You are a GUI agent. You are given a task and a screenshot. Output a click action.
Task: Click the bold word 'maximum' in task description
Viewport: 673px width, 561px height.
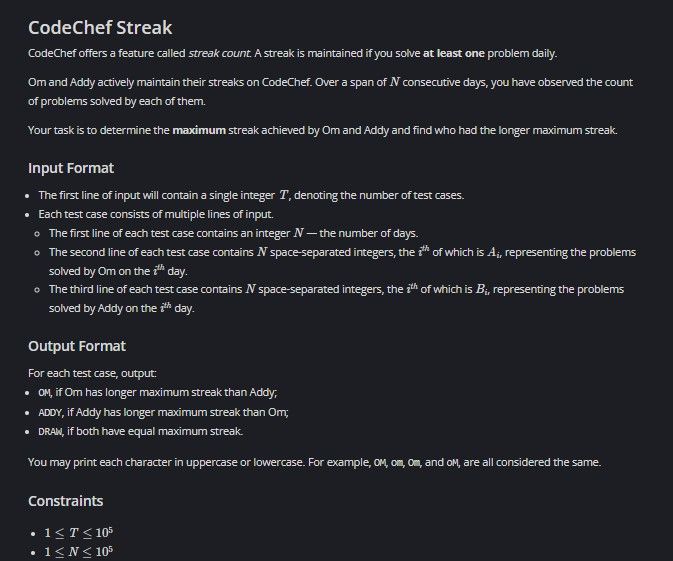[x=199, y=130]
